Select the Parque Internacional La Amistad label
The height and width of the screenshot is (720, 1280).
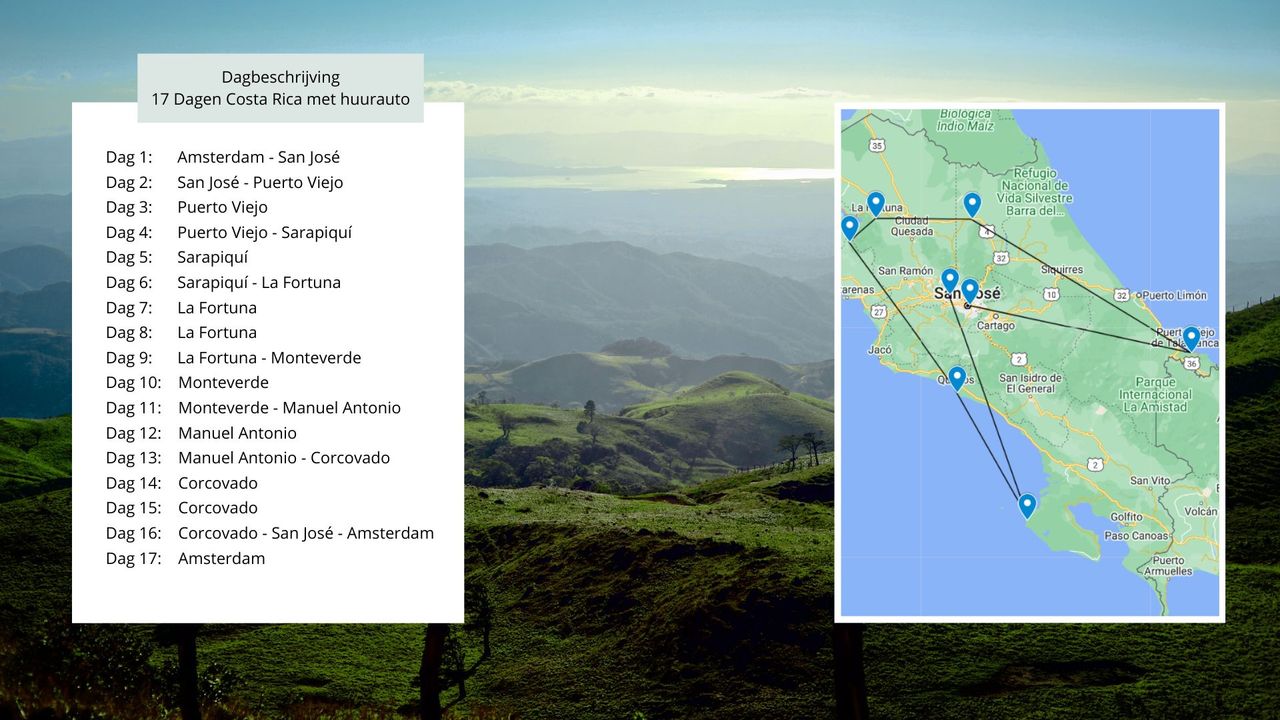1155,394
